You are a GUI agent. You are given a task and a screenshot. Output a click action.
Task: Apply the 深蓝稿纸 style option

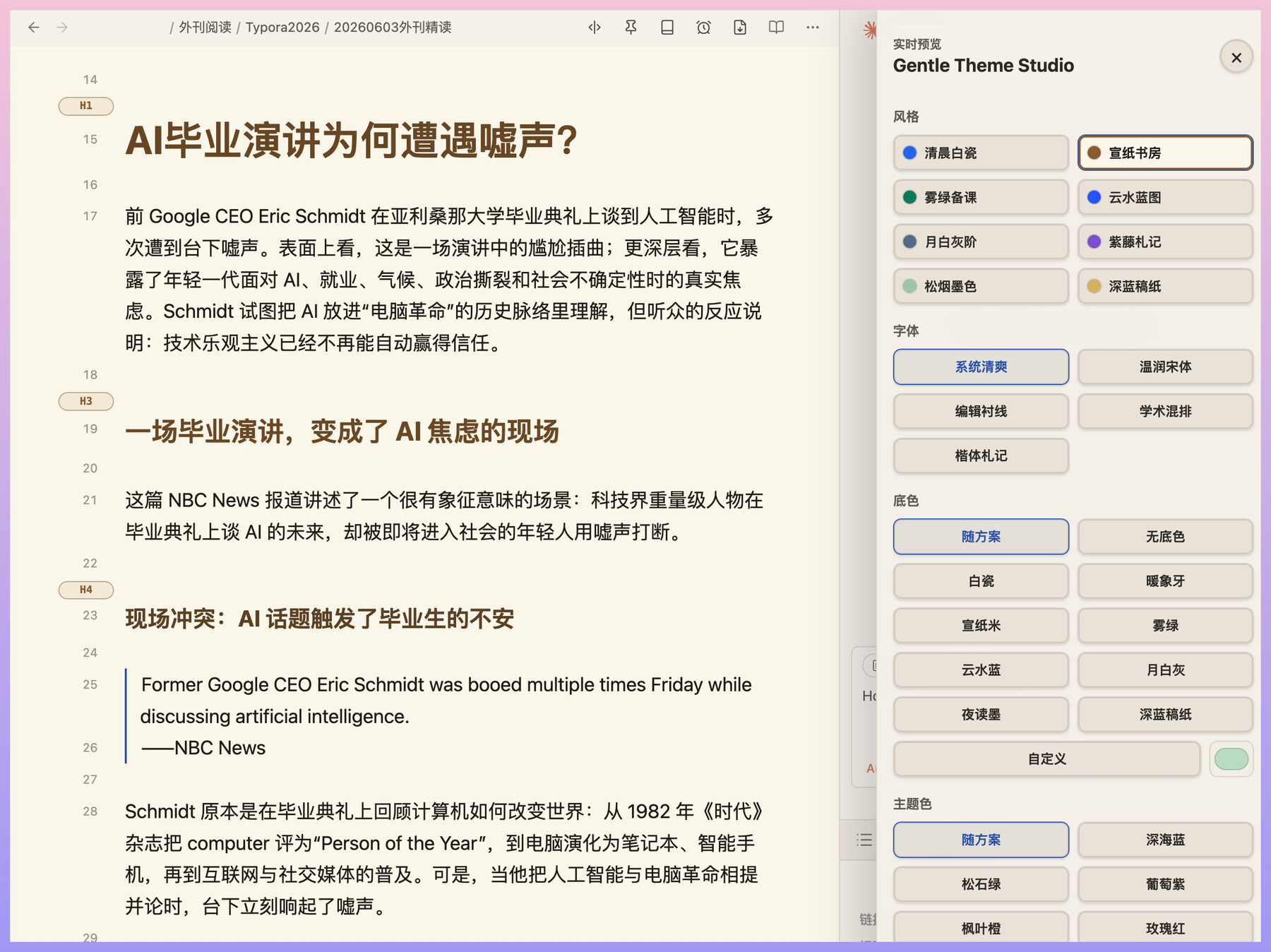(x=1165, y=286)
